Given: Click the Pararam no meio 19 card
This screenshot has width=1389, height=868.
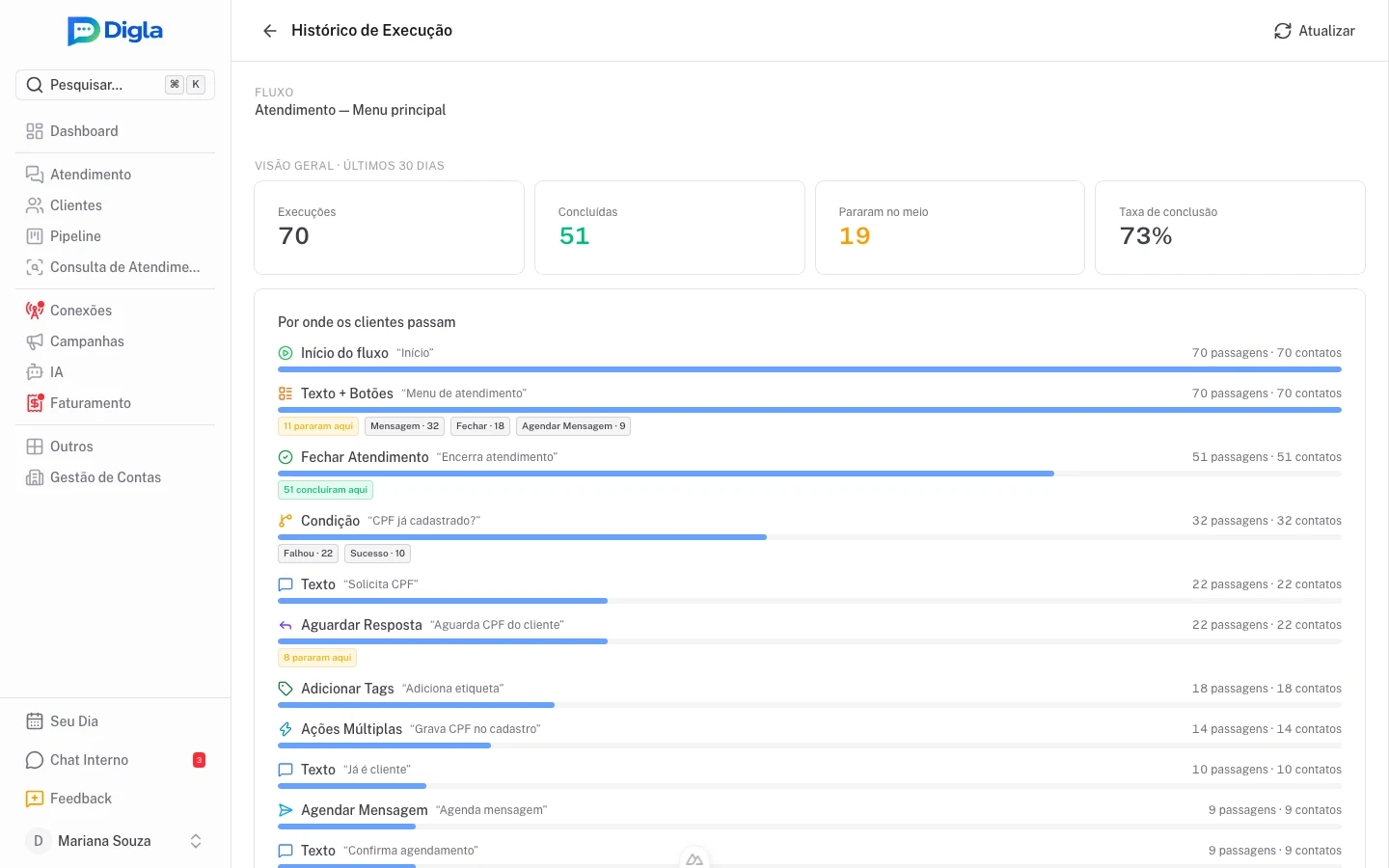Looking at the screenshot, I should [x=950, y=228].
